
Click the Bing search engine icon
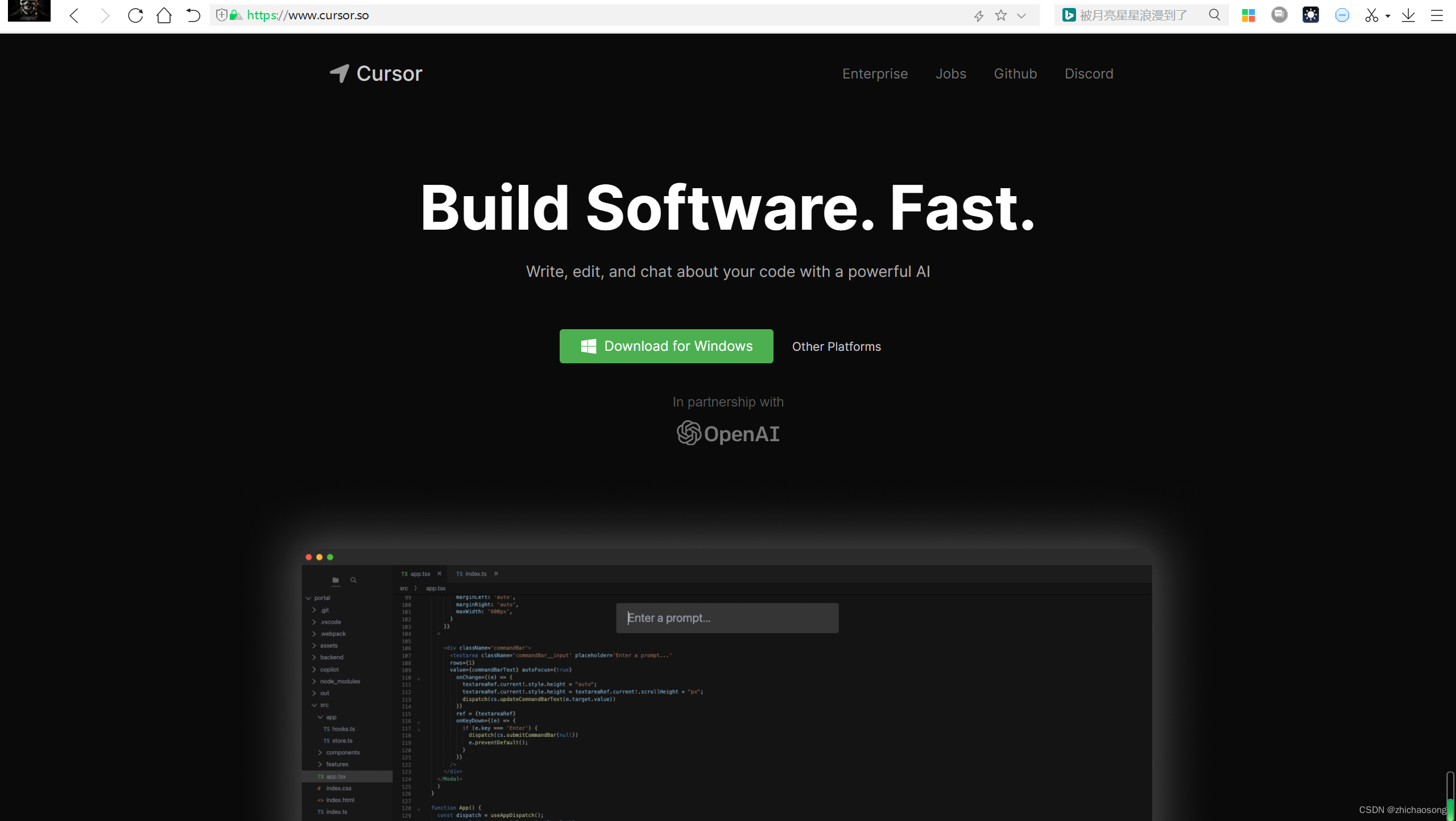click(1069, 15)
